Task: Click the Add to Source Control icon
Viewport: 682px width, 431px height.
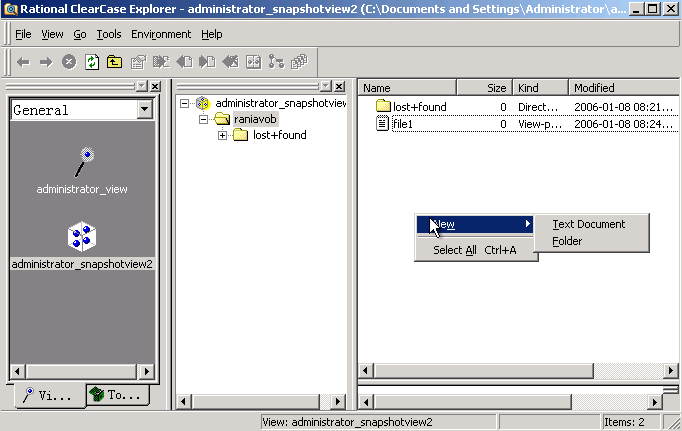Action: tap(161, 62)
